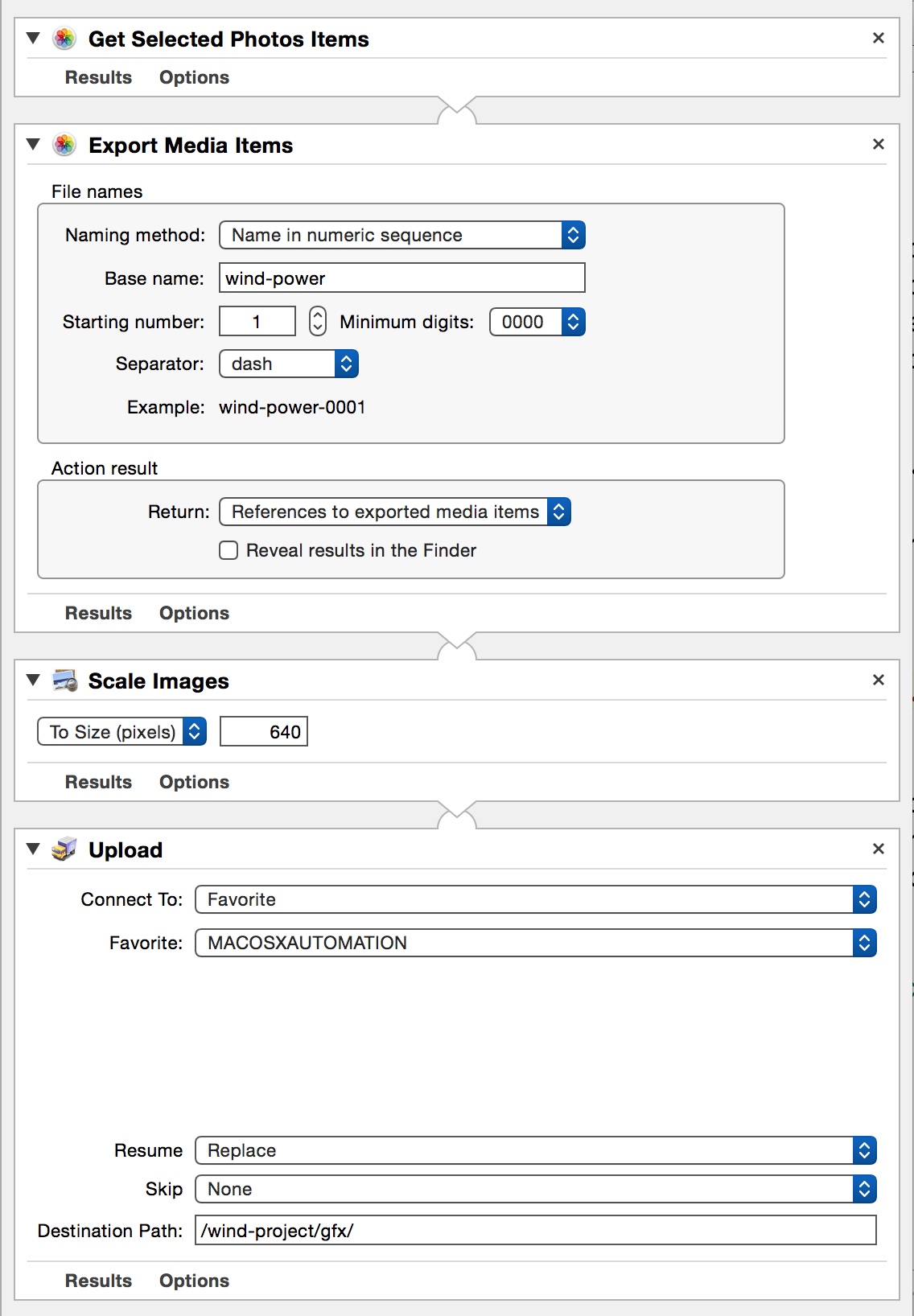The image size is (914, 1316).
Task: Open the Resume dropdown set to Replace
Action: (536, 1150)
